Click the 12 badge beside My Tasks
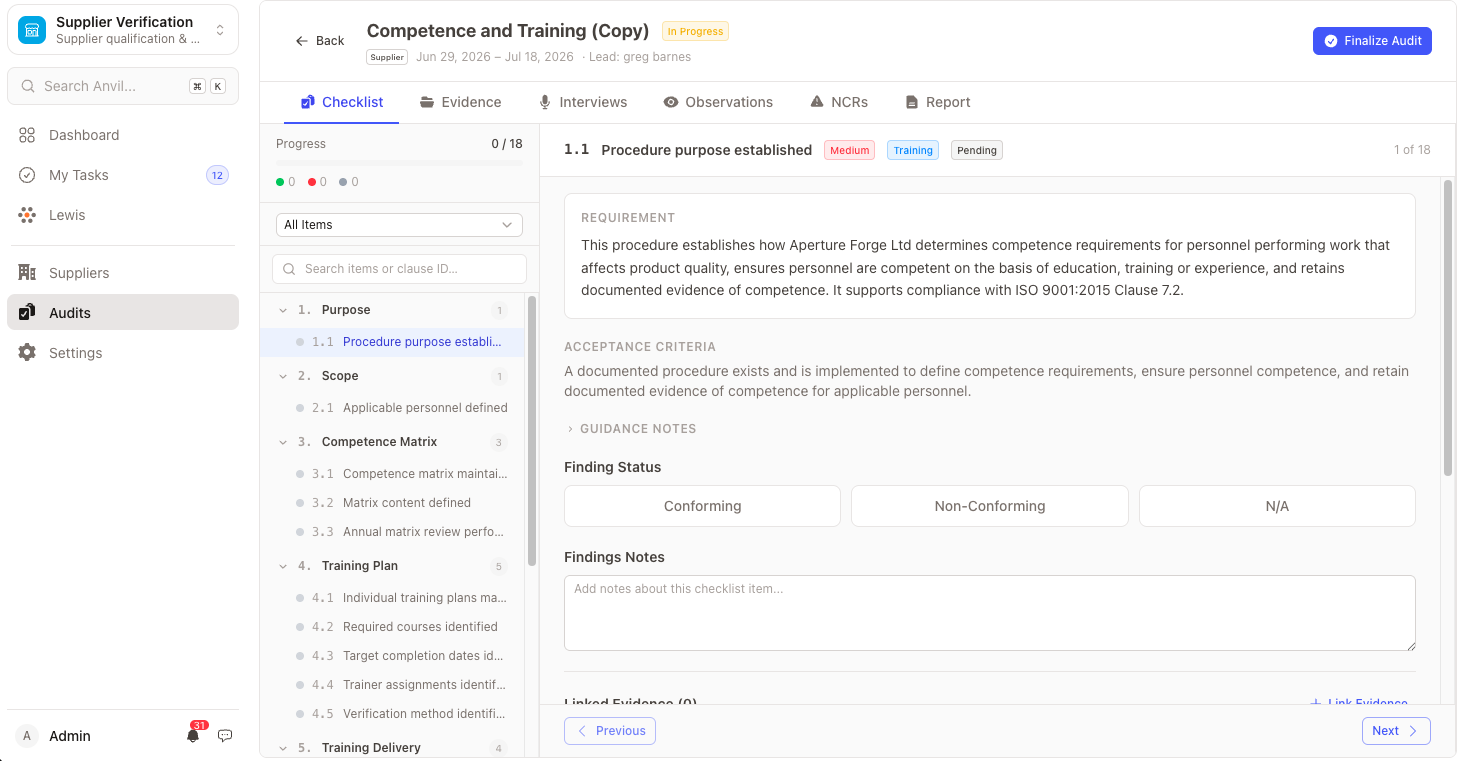 (217, 175)
